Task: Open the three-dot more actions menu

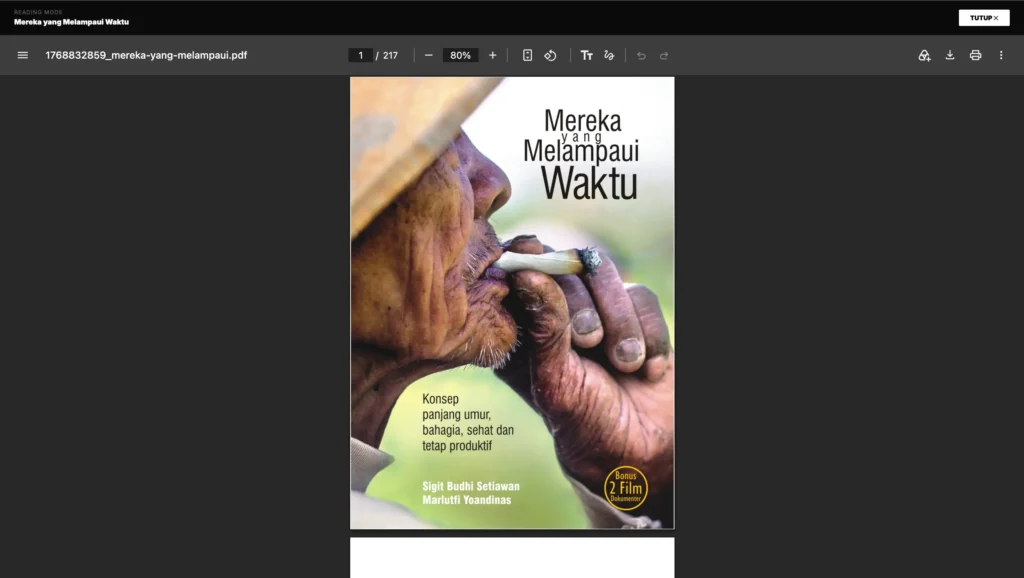Action: click(1001, 56)
